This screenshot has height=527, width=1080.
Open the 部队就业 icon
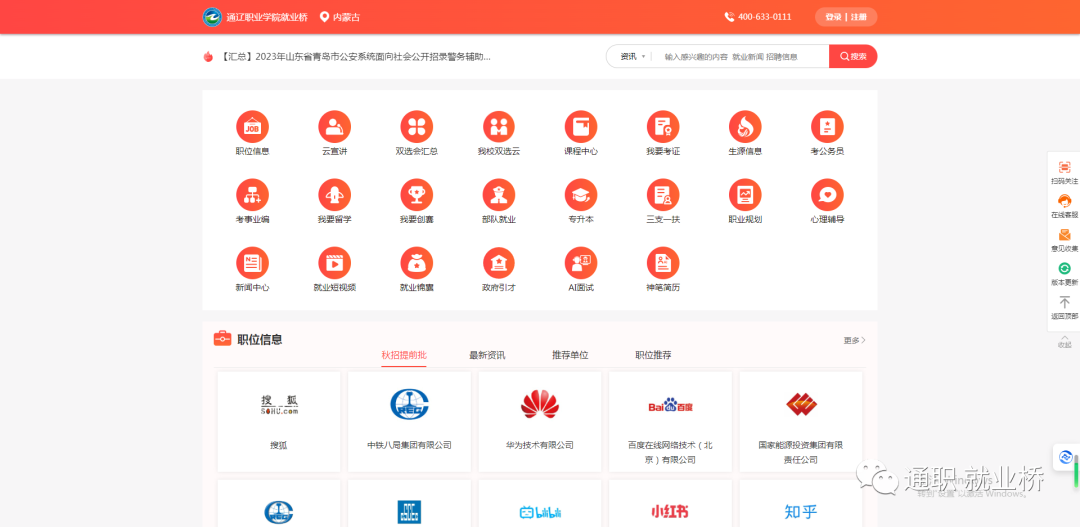[x=499, y=195]
